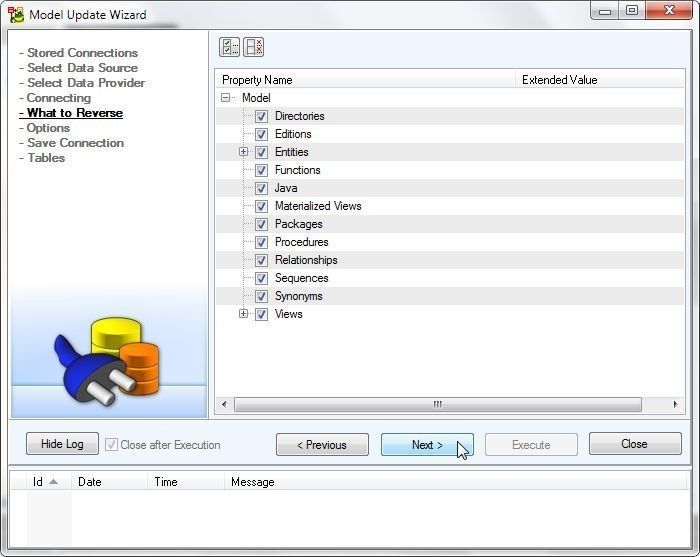Viewport: 700px width, 557px height.
Task: Uncheck the Directories checkbox
Action: [261, 116]
